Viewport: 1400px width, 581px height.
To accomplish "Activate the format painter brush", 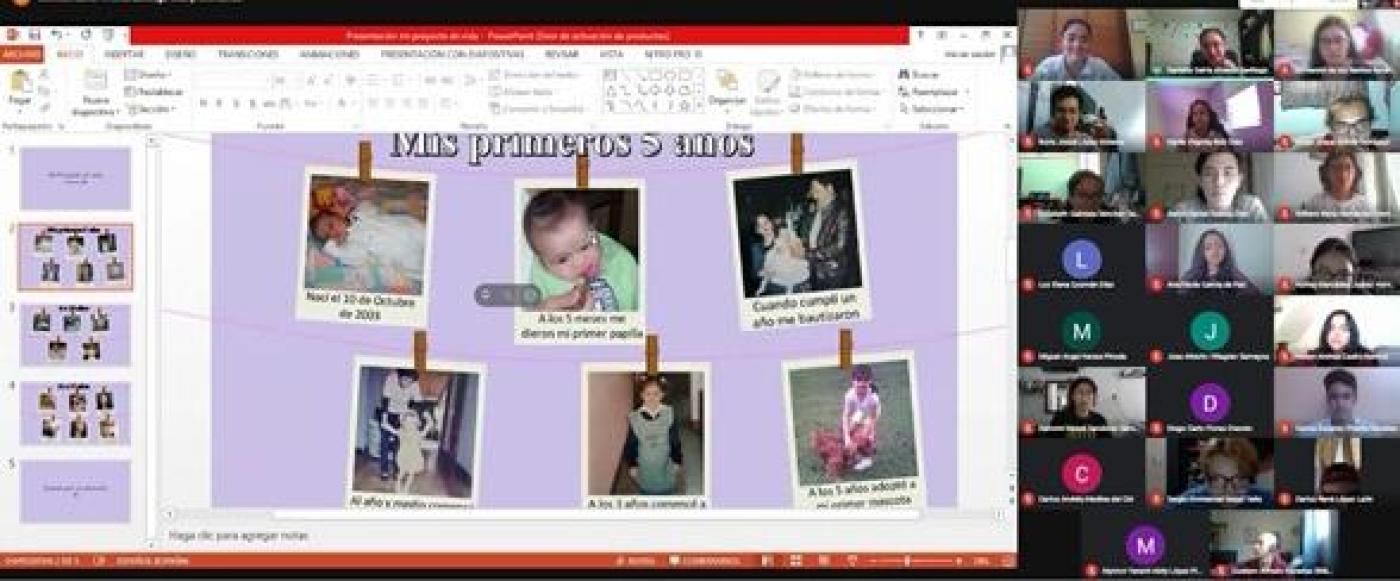I will [44, 108].
